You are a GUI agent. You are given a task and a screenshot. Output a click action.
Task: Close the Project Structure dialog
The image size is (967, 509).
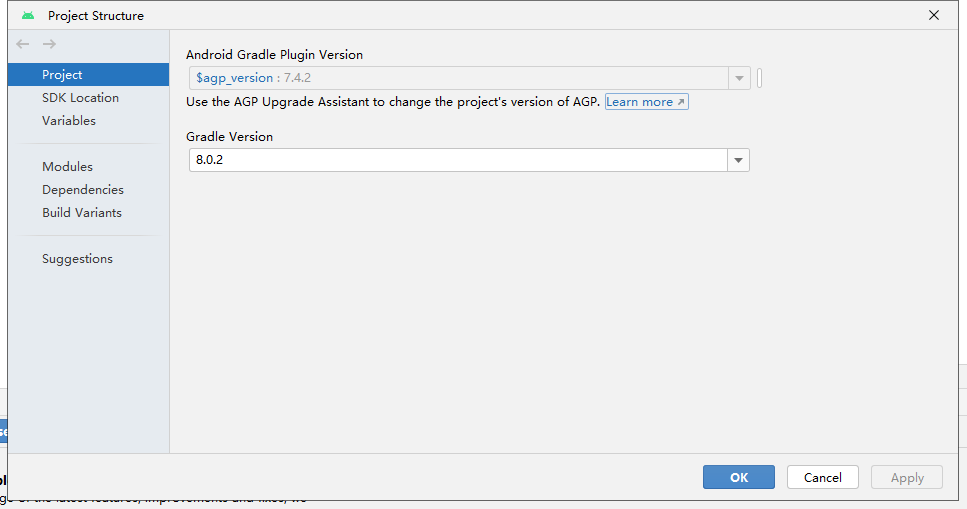tap(934, 15)
